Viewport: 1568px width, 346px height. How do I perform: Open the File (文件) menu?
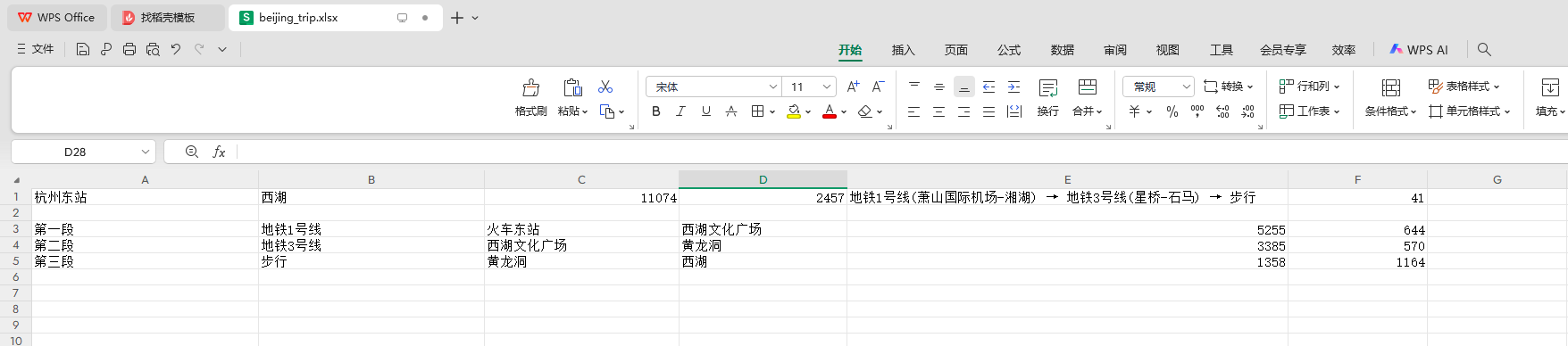(35, 49)
